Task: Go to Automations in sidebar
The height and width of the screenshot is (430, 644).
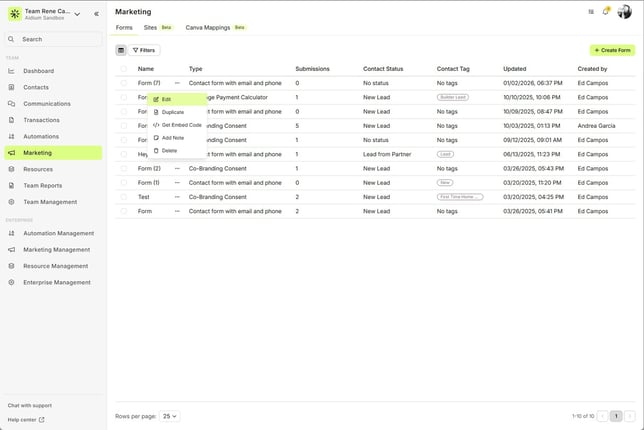Action: 41,136
